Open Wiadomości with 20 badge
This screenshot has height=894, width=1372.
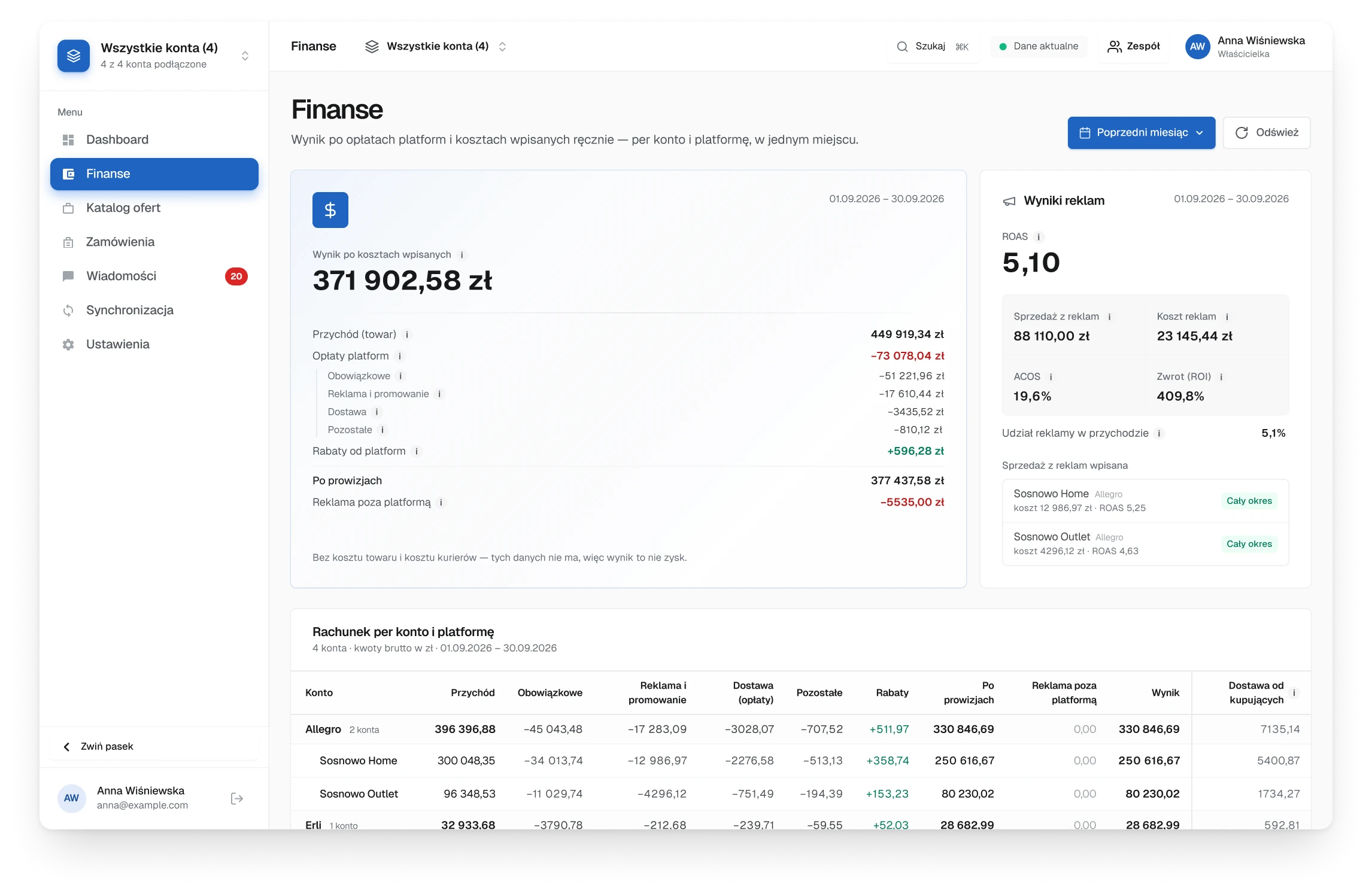(x=154, y=276)
